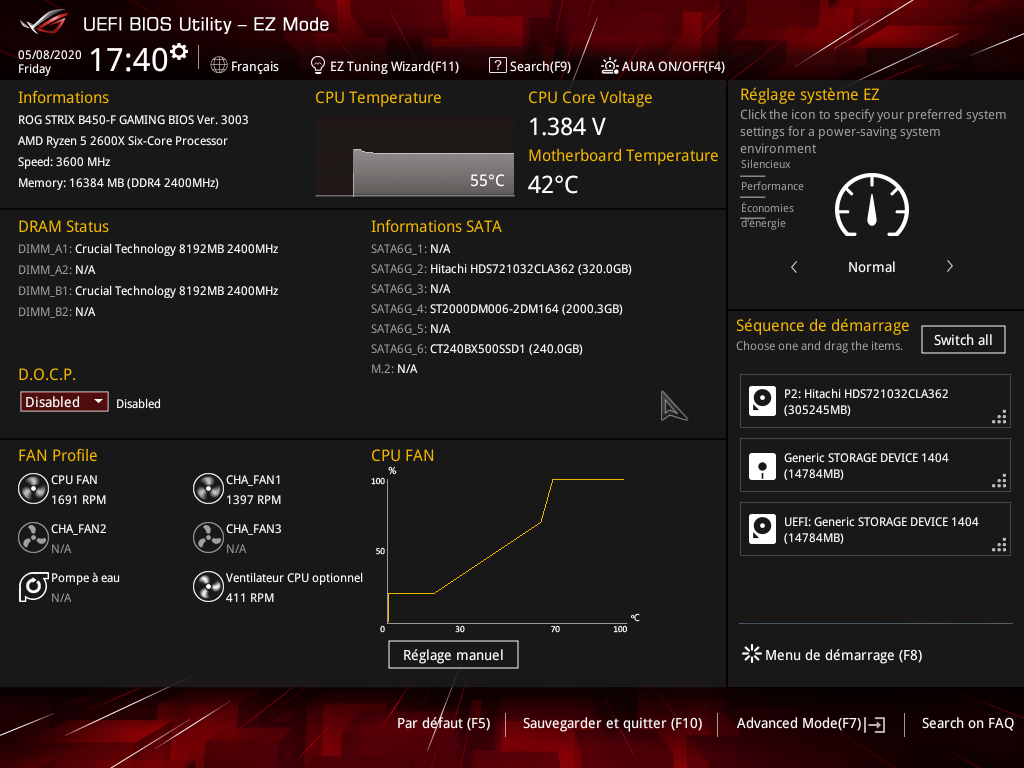Click the UEFI Generic STORAGE DEVICE disk icon
Screen dimensions: 1024x768
[762, 530]
